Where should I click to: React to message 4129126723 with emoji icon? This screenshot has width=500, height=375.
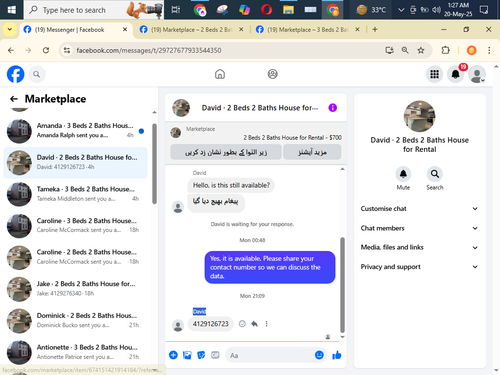pyautogui.click(x=242, y=324)
